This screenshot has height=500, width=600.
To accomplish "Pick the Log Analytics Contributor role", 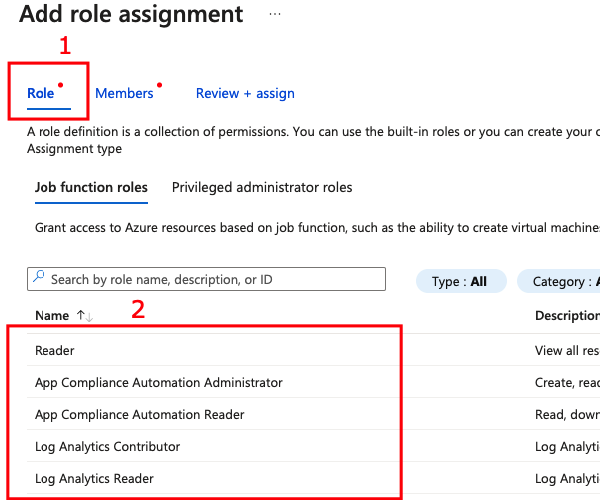I will pyautogui.click(x=108, y=446).
